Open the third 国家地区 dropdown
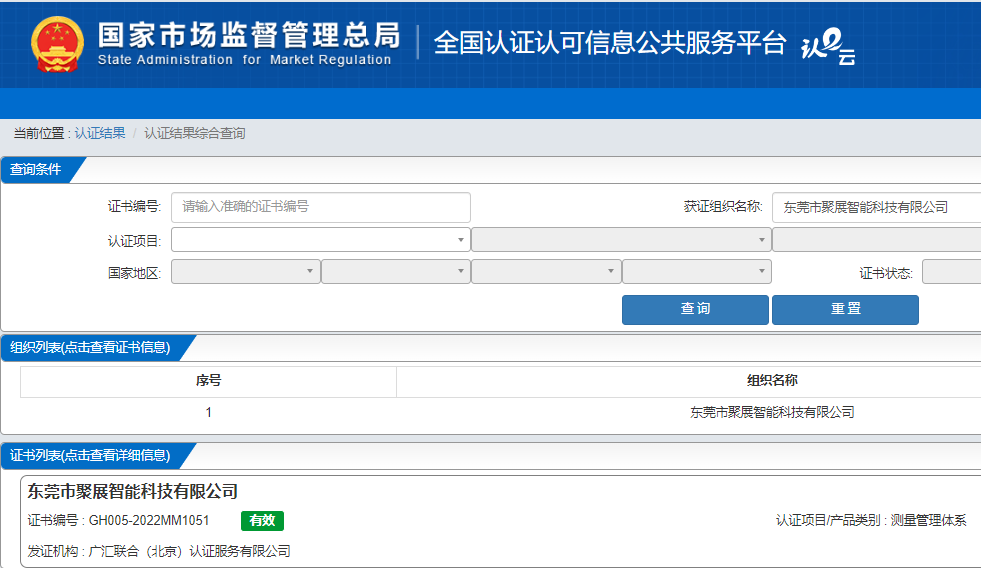Screen dimensions: 981x568 coord(546,271)
